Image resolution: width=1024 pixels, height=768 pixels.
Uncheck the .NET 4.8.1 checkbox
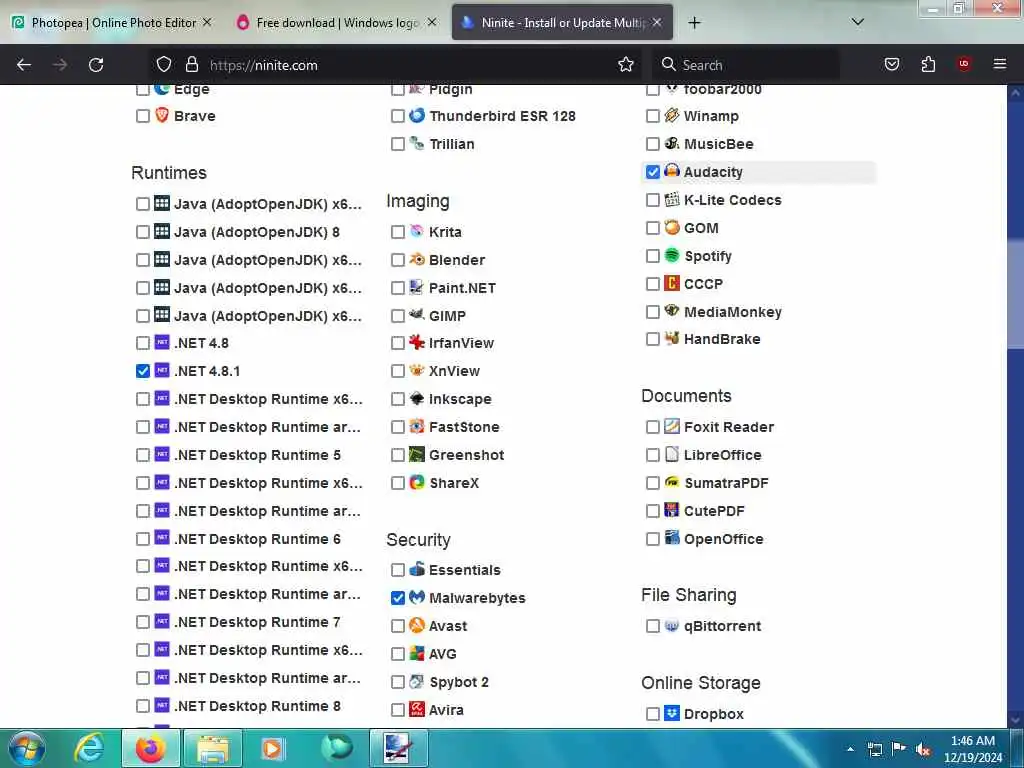point(142,371)
